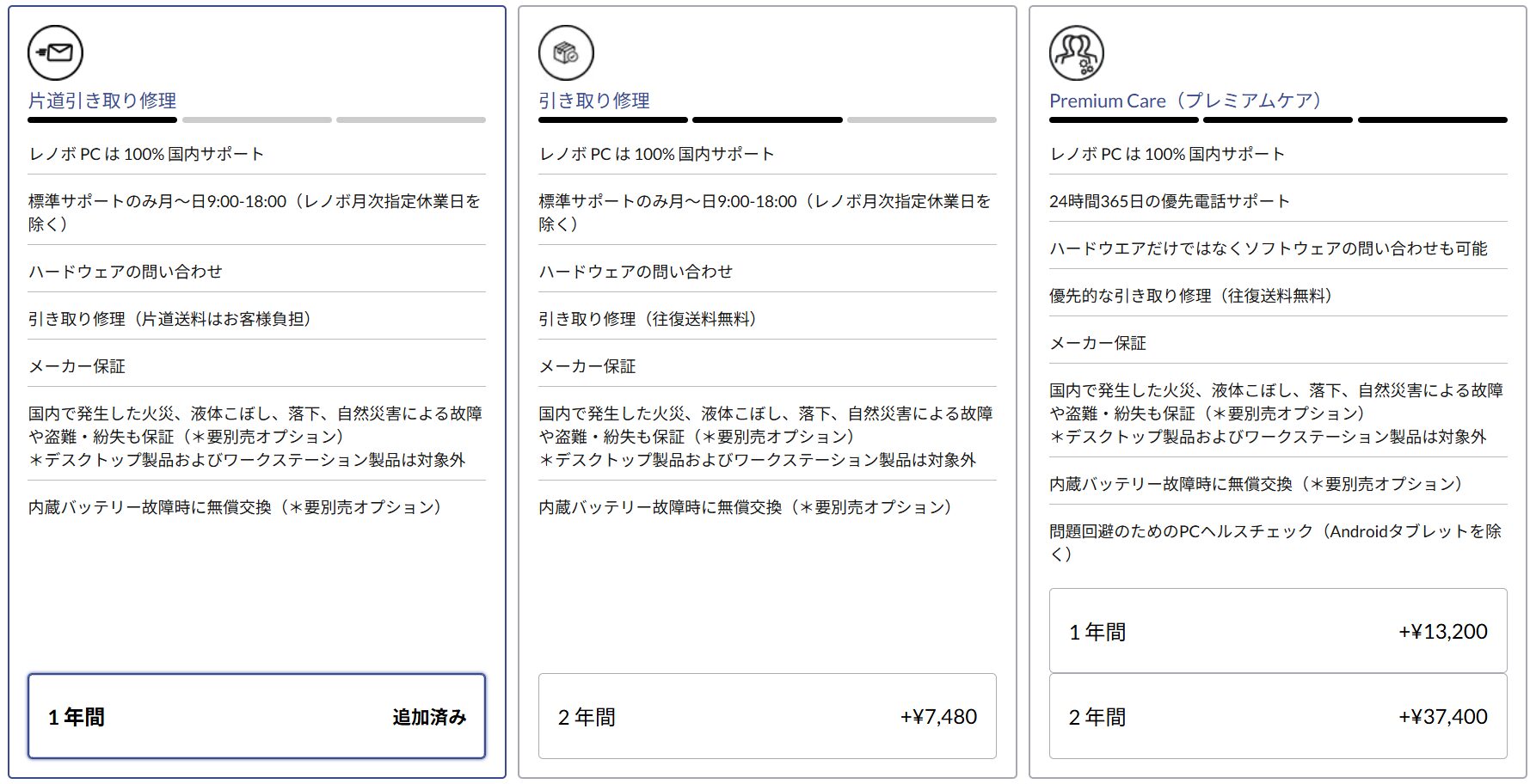Open the 片道引き取り修理 title link
This screenshot has width=1530, height=784.
(102, 101)
